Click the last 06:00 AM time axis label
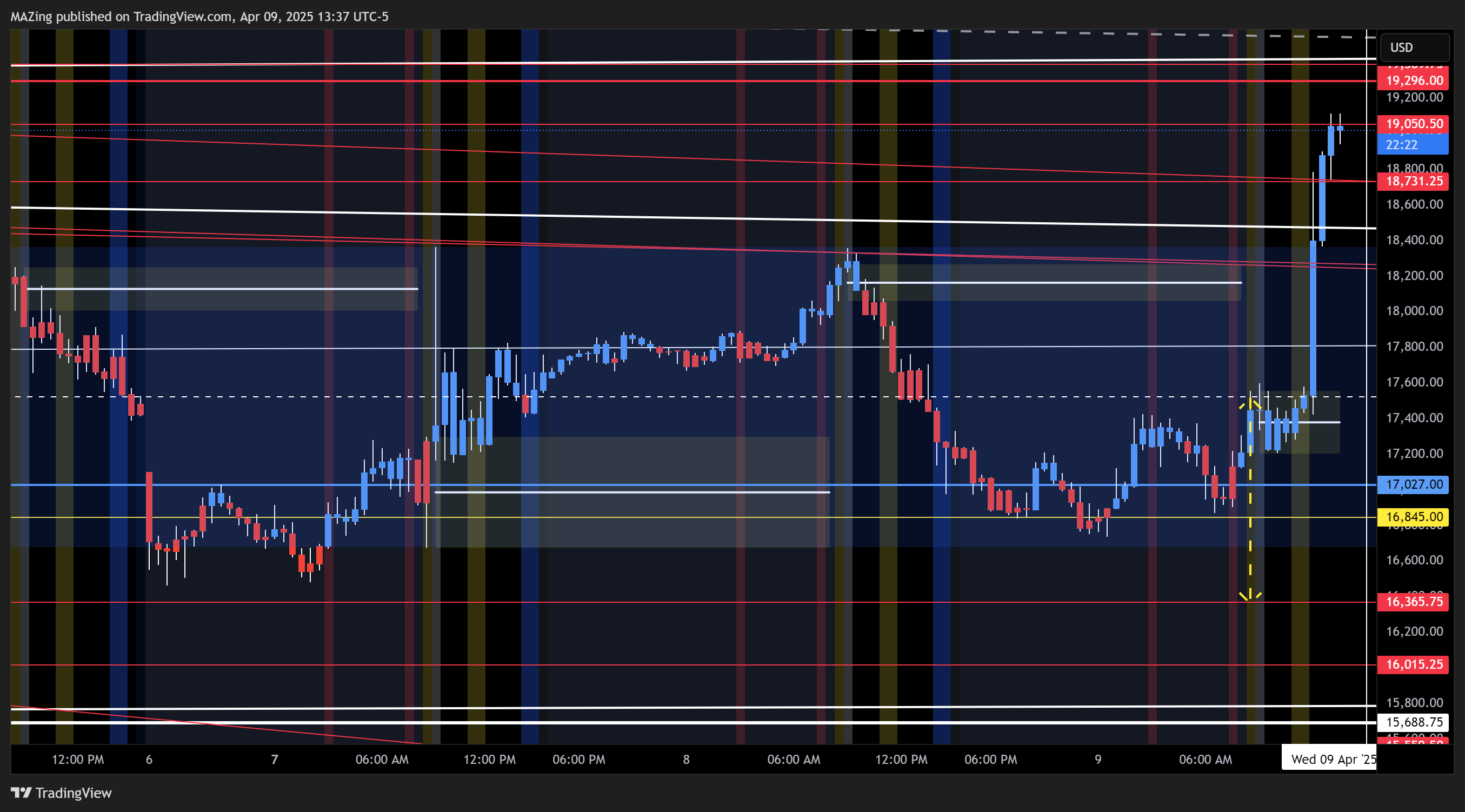Viewport: 1465px width, 812px height. coord(1206,759)
